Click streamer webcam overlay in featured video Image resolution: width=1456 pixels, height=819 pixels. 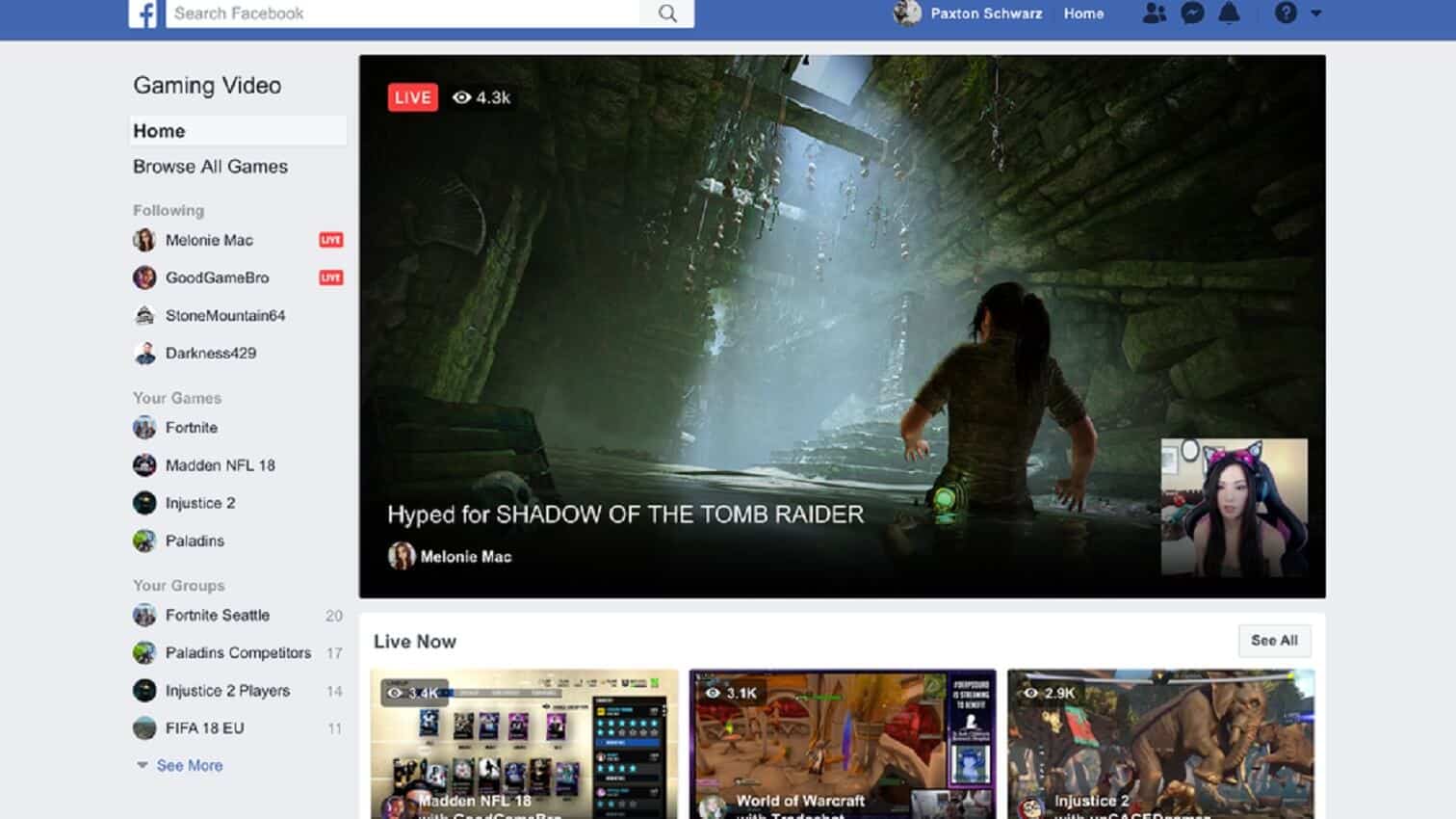[x=1235, y=508]
